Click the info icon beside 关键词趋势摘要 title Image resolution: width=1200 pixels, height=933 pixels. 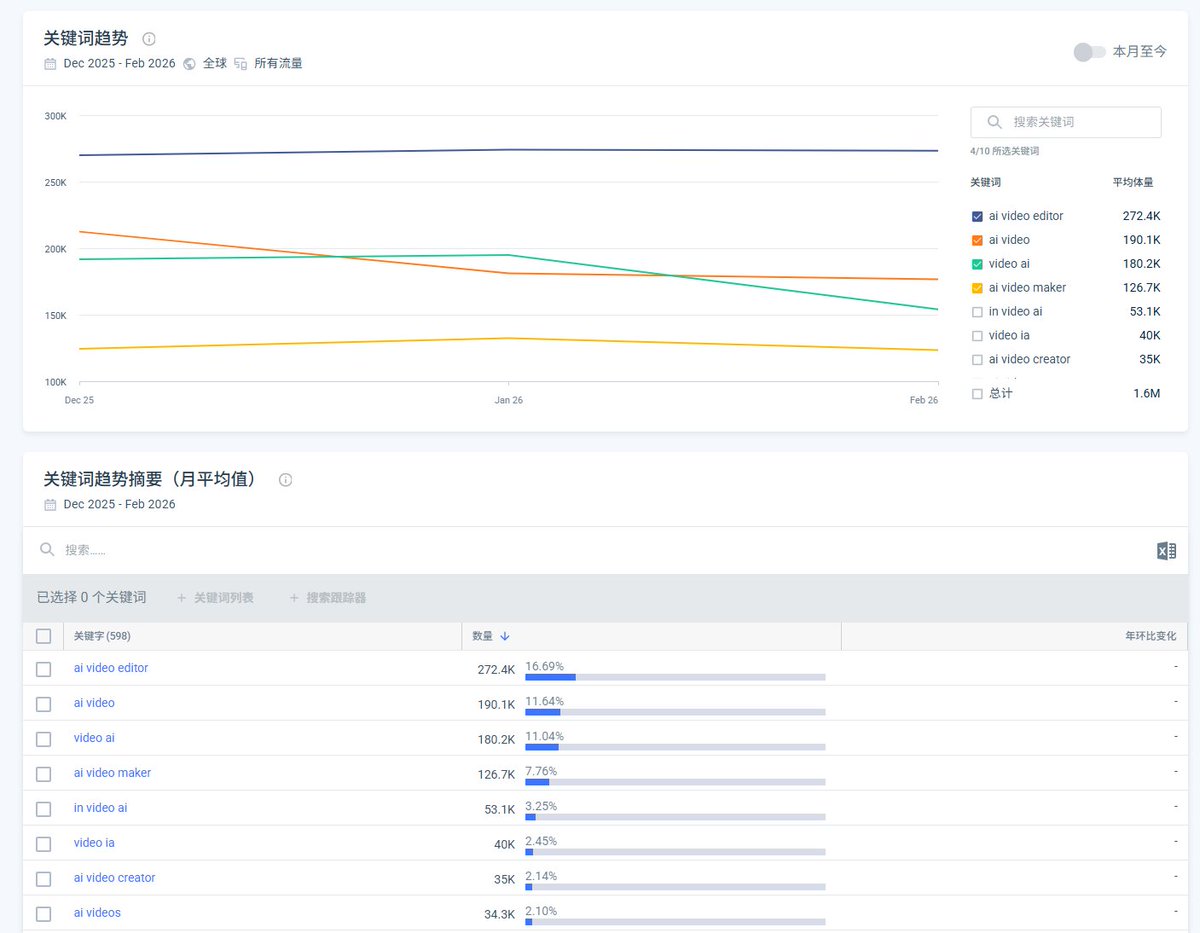tap(285, 480)
